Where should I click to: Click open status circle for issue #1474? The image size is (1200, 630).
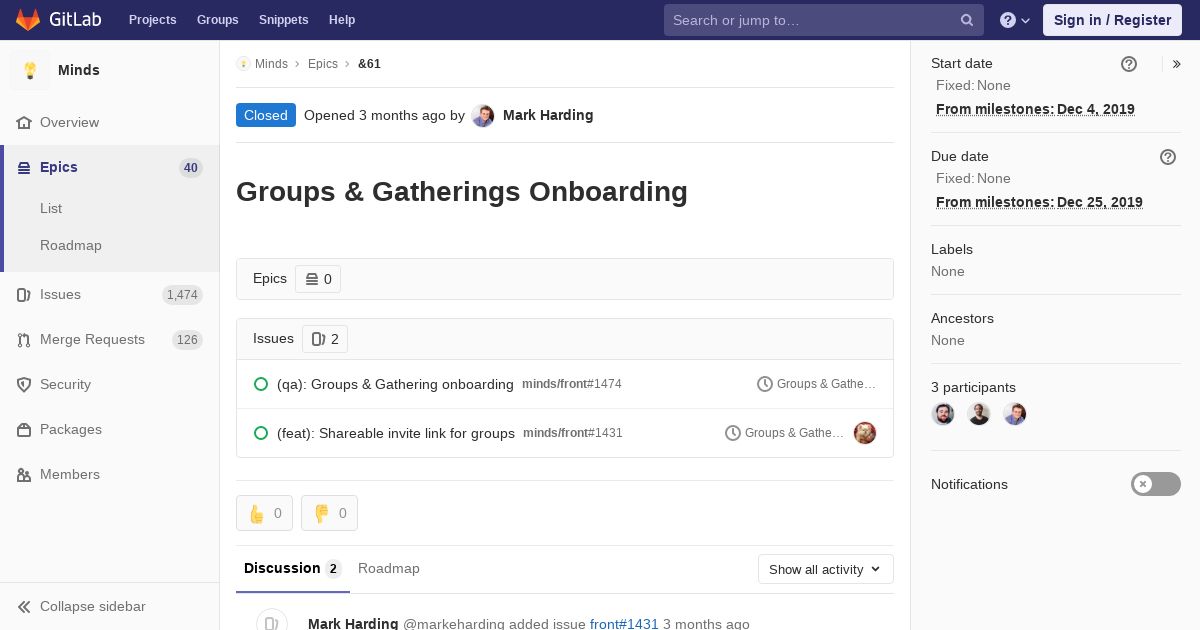pos(261,384)
